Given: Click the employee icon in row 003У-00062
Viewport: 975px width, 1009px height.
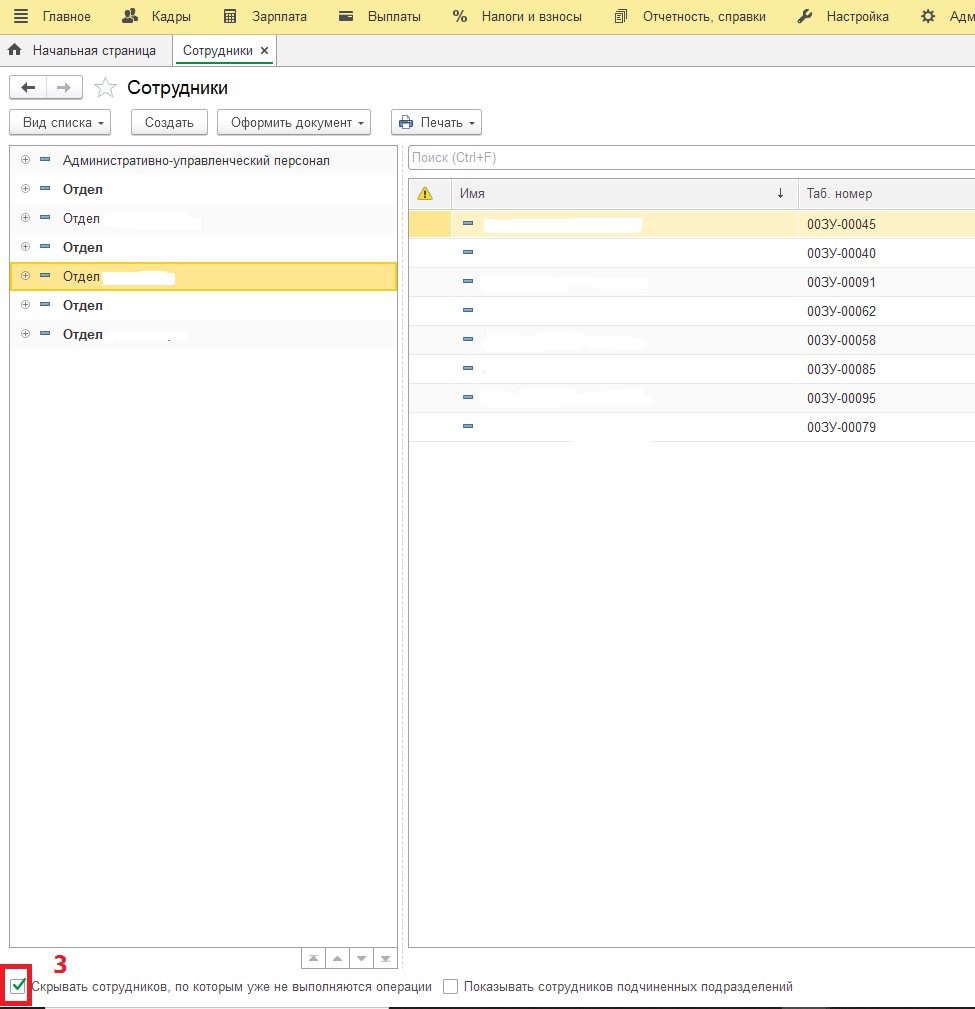Looking at the screenshot, I should pyautogui.click(x=468, y=310).
